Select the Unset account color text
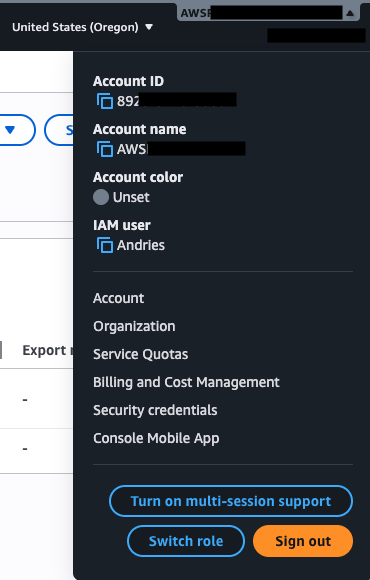This screenshot has height=580, width=370. pyautogui.click(x=131, y=197)
